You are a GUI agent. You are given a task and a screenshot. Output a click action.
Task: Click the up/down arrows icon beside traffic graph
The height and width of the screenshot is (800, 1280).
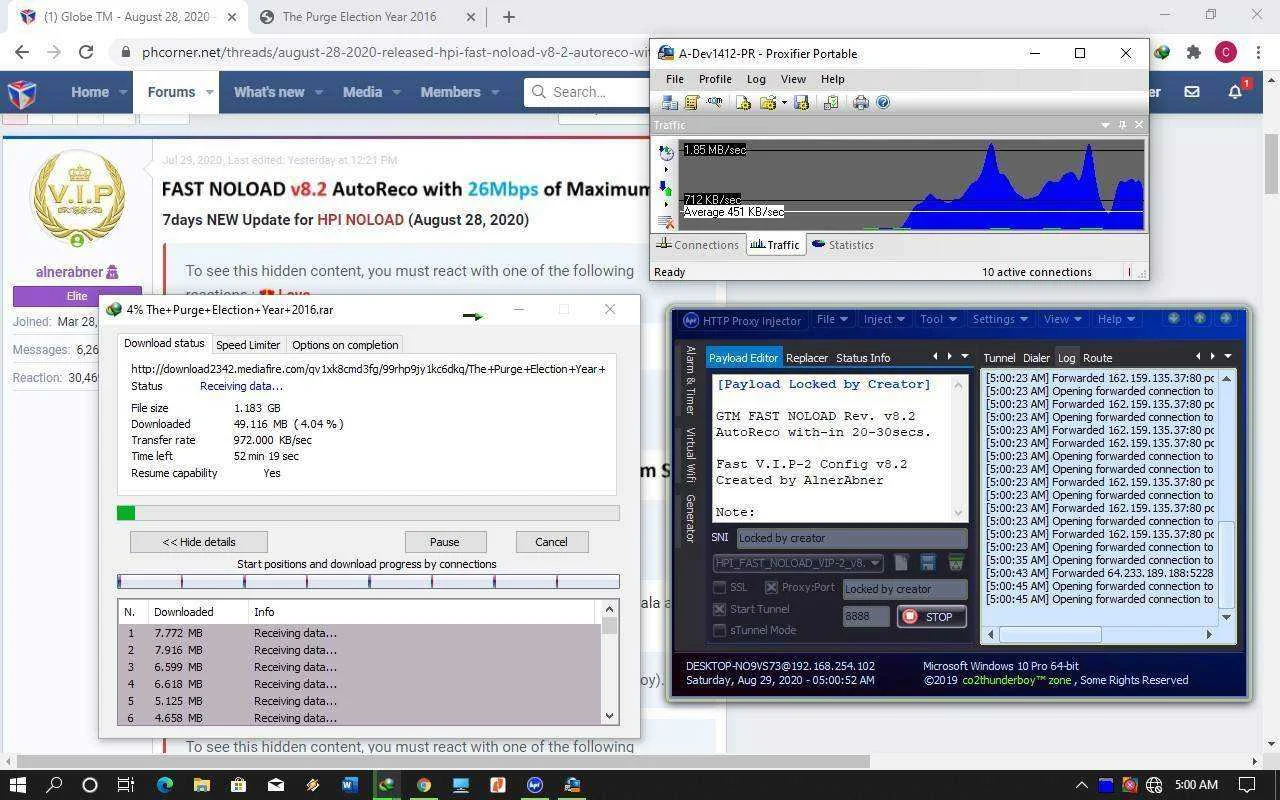(666, 188)
